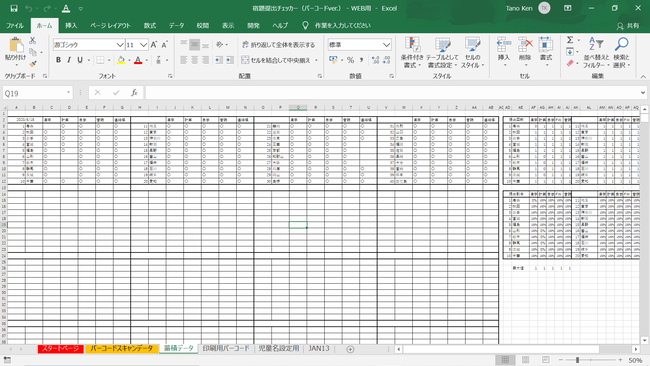Image resolution: width=650 pixels, height=366 pixels.
Task: Click the Save icon in title bar
Action: (x=14, y=8)
